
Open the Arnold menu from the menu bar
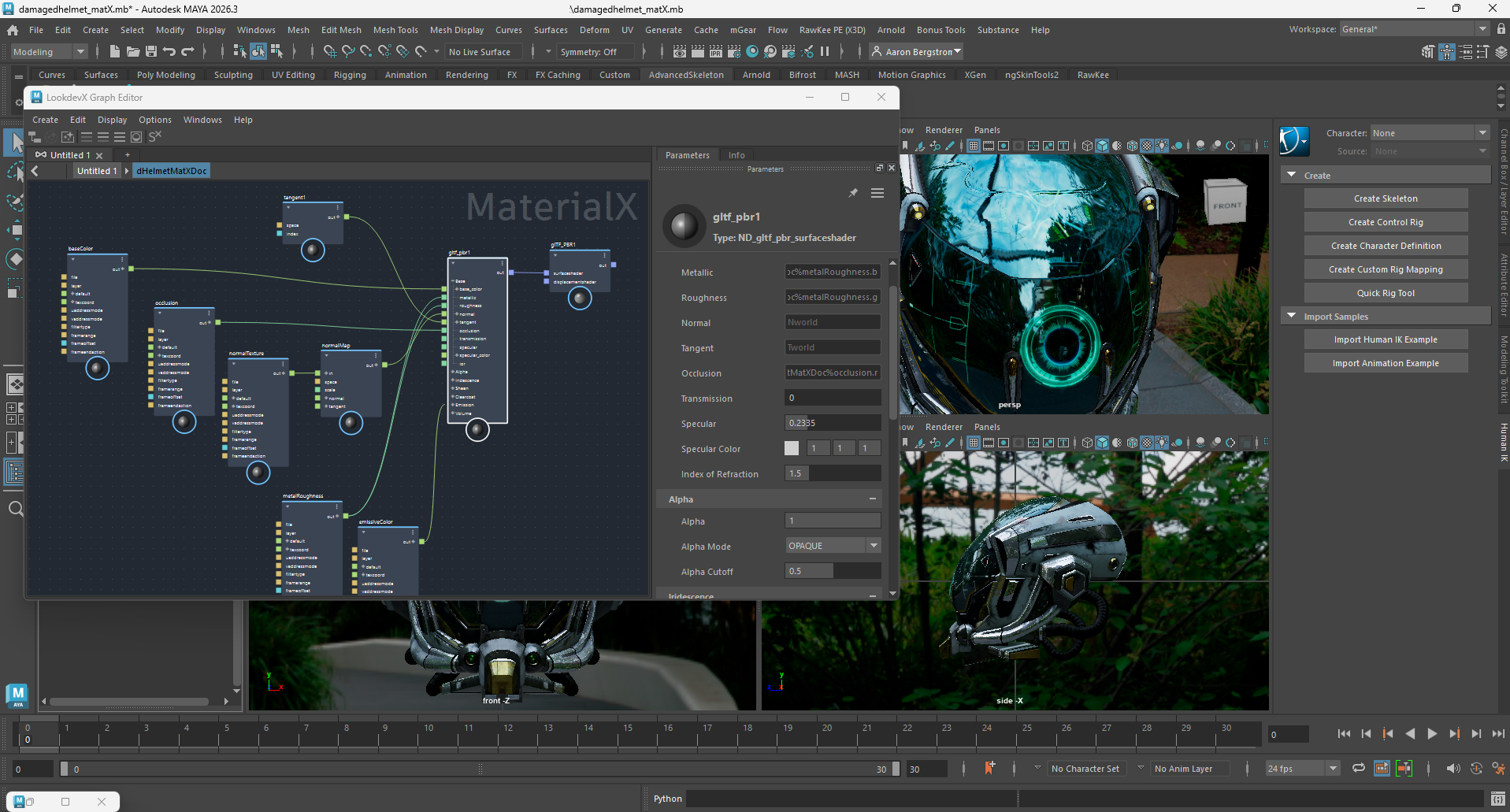891,30
